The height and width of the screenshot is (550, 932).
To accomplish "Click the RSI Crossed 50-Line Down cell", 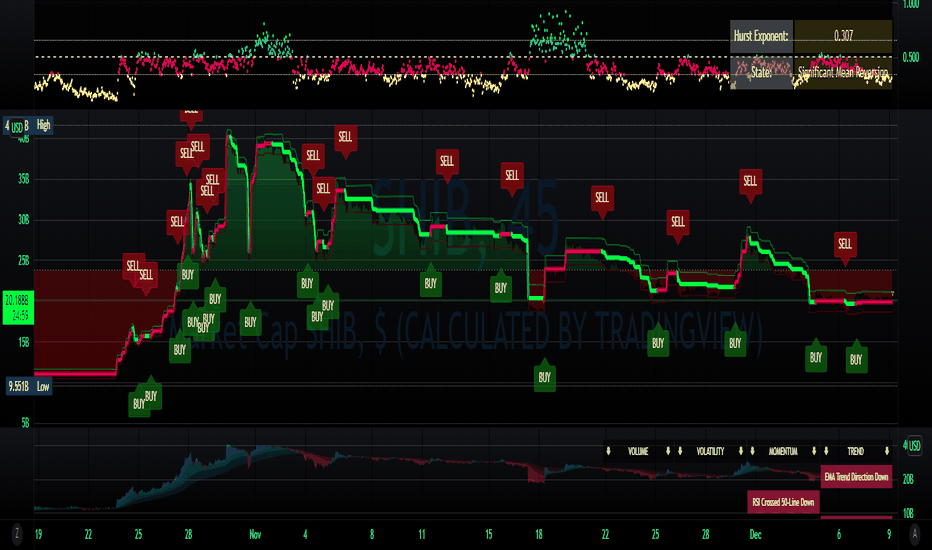I will (x=783, y=502).
